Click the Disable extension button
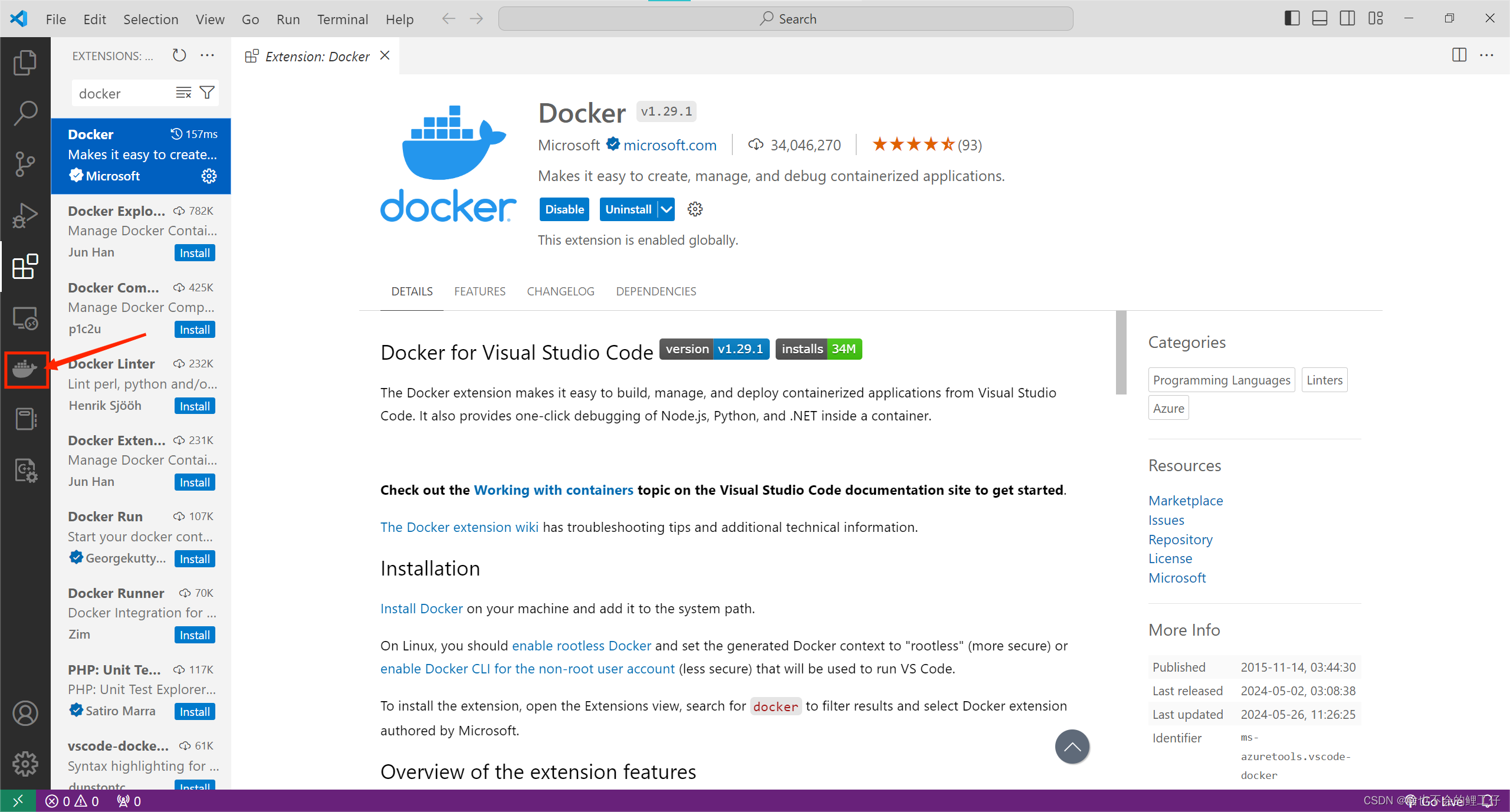This screenshot has width=1510, height=812. point(564,209)
